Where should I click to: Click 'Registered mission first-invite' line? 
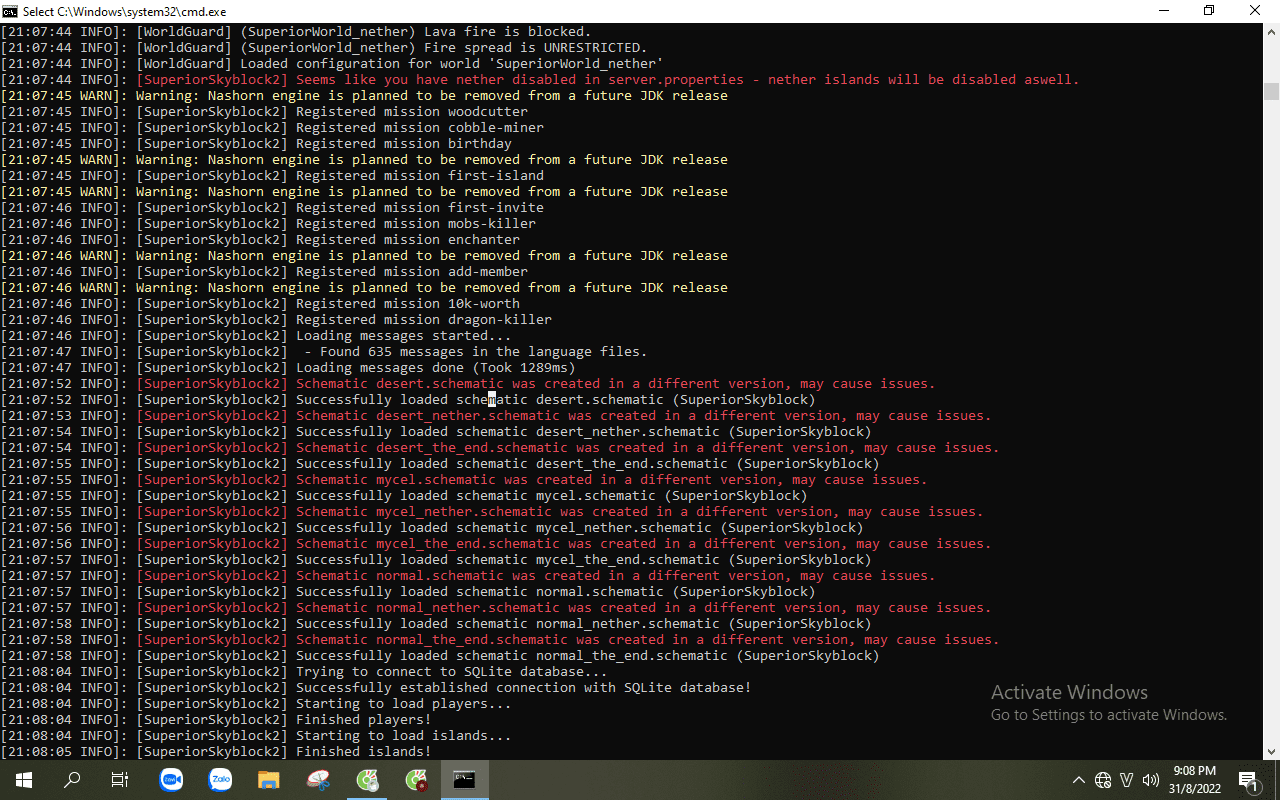click(x=272, y=208)
